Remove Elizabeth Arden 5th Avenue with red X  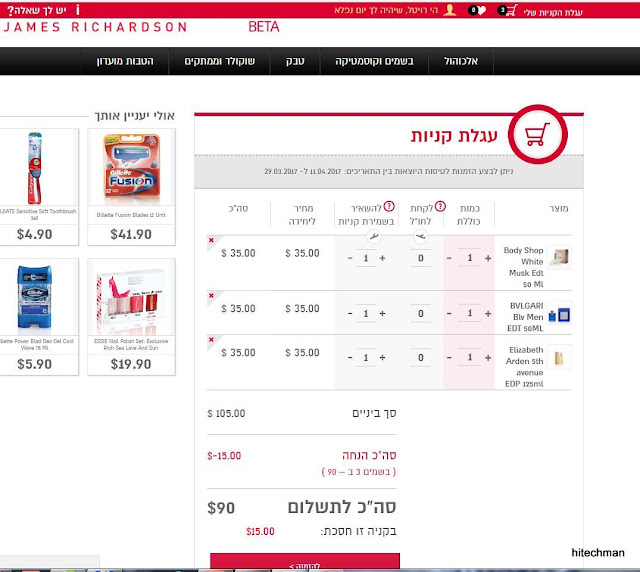click(211, 339)
